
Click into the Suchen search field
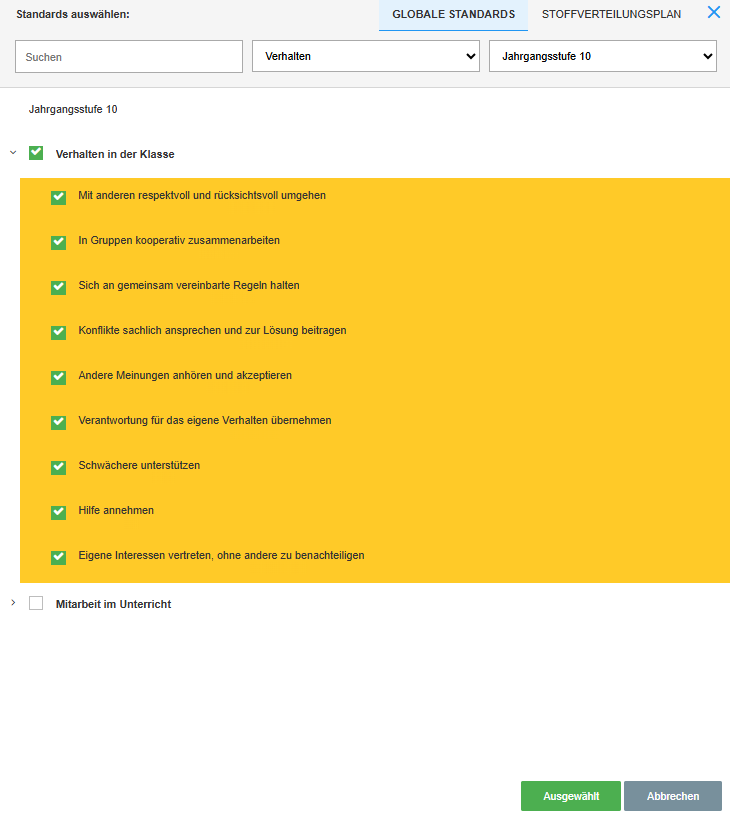(129, 57)
